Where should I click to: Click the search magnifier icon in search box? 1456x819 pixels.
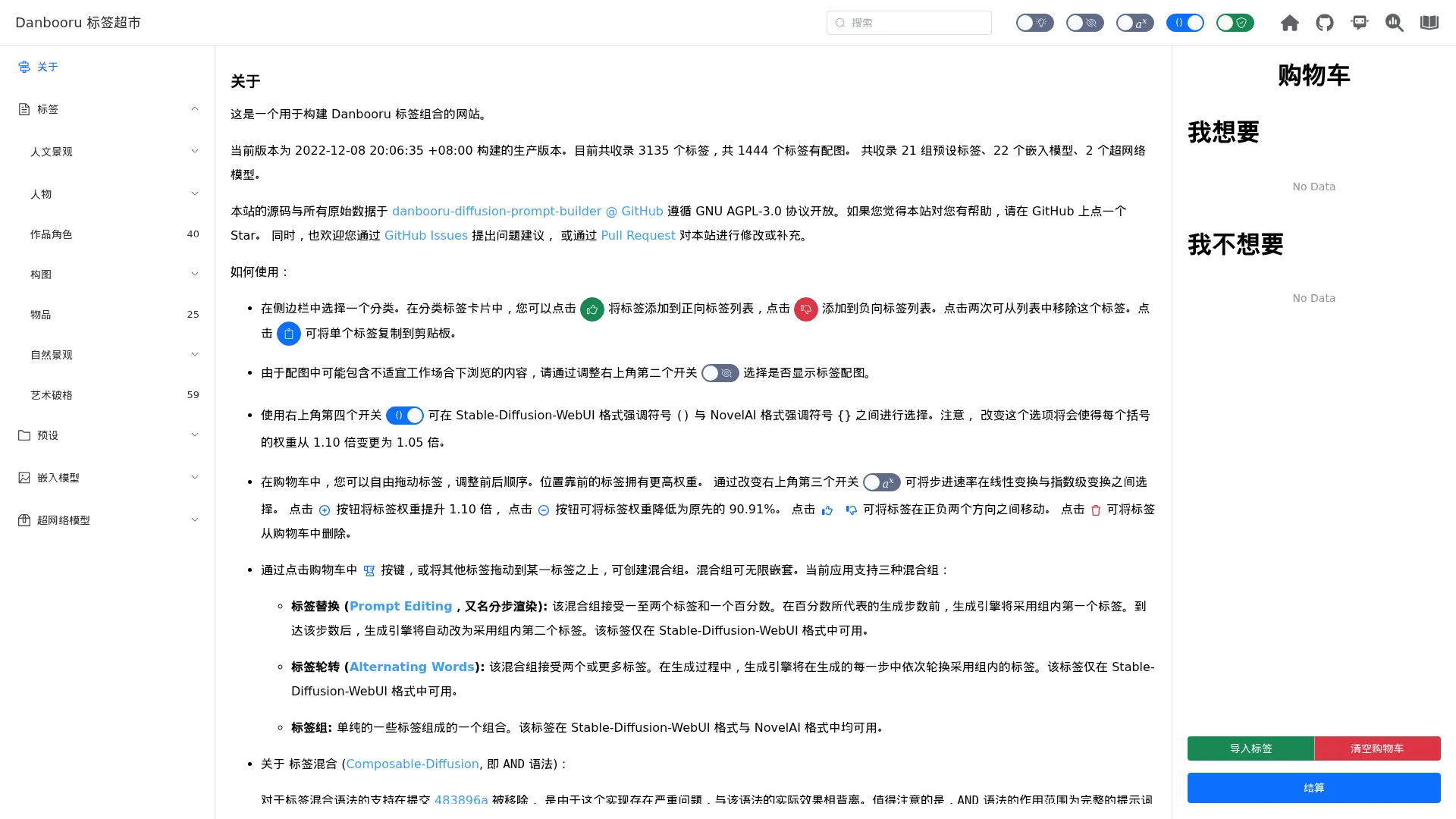click(x=840, y=23)
